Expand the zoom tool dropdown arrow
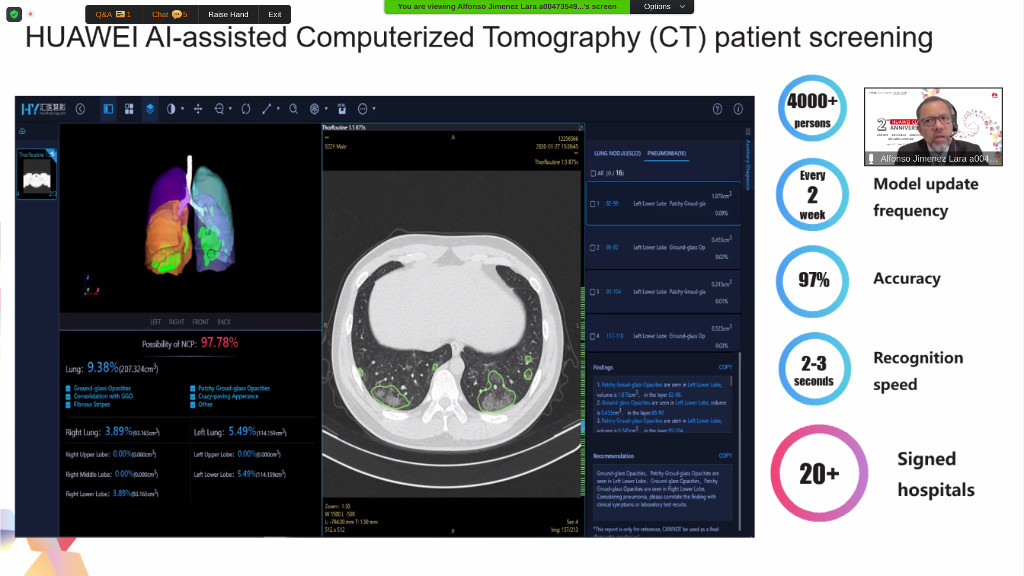 [x=230, y=109]
